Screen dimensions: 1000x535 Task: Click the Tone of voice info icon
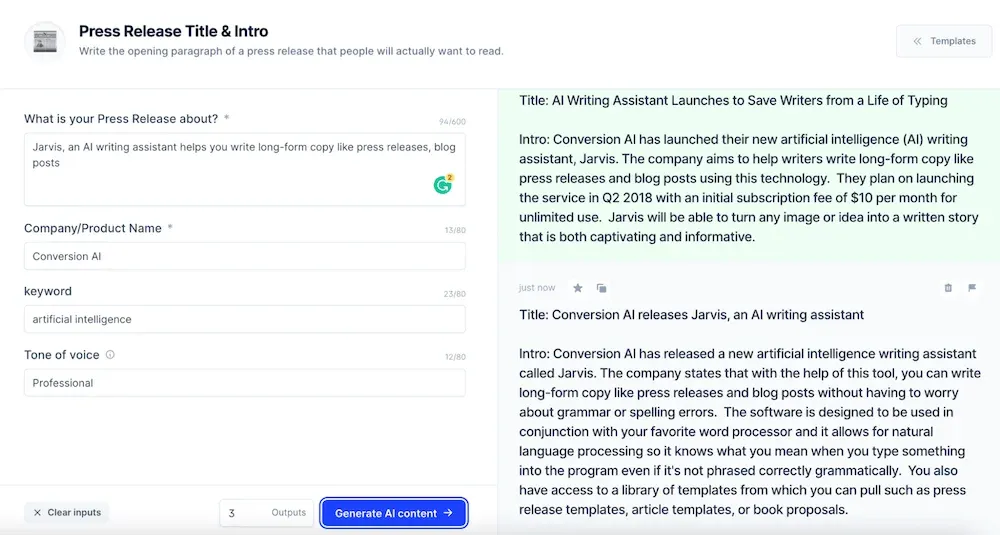110,355
